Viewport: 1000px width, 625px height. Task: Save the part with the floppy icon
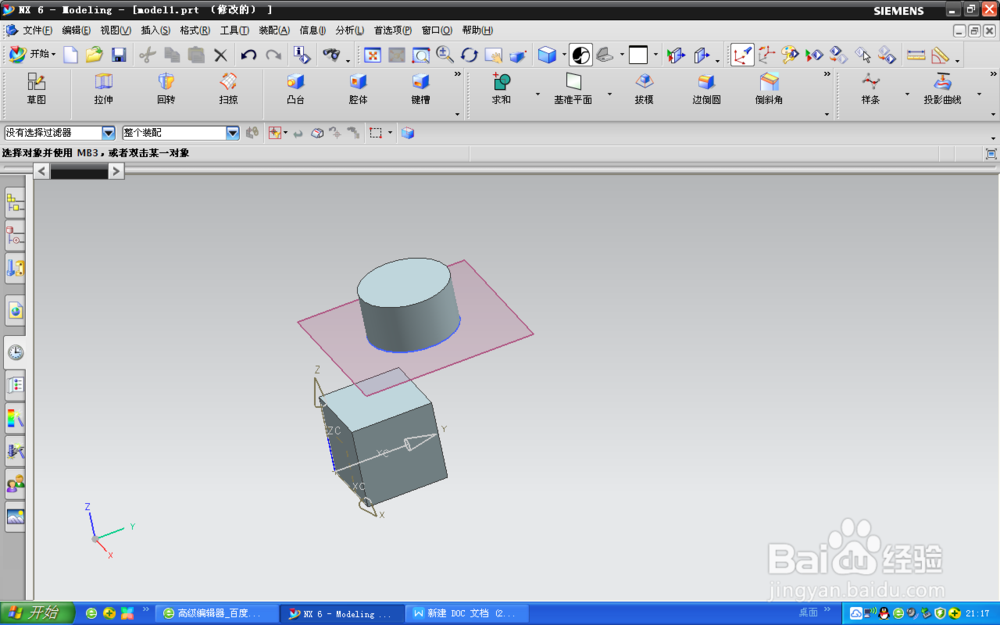pyautogui.click(x=119, y=55)
